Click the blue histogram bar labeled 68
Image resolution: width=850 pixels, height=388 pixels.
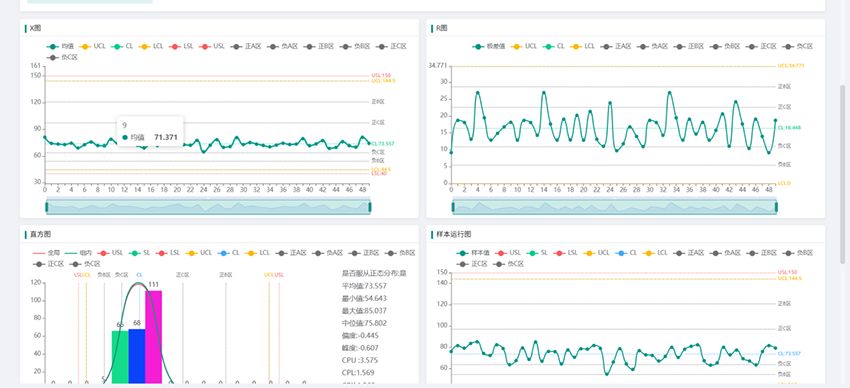tap(137, 356)
